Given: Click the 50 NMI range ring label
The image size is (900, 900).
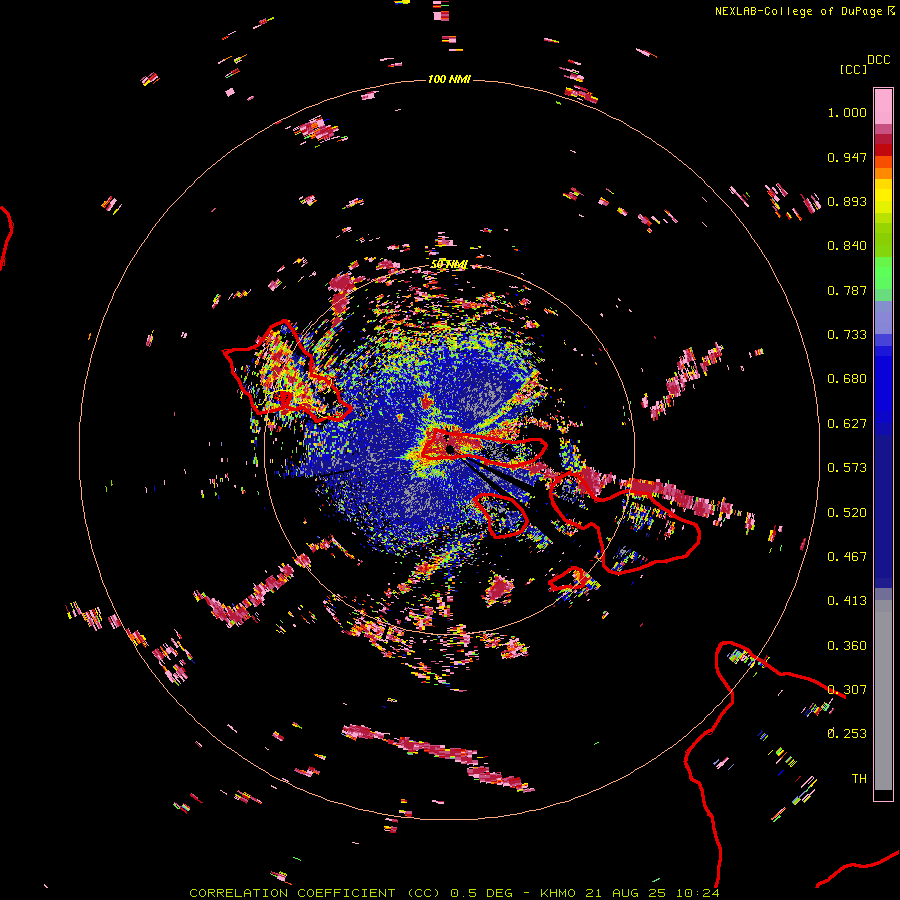Looking at the screenshot, I should coord(449,264).
